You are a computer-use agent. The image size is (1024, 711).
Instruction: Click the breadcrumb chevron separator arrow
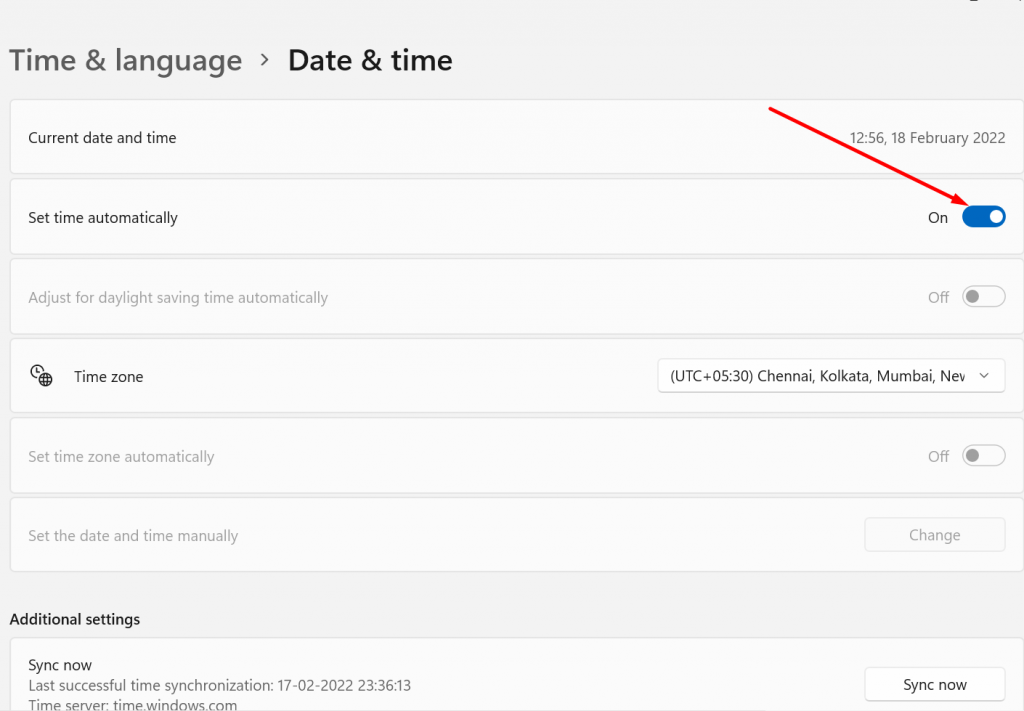pyautogui.click(x=265, y=60)
